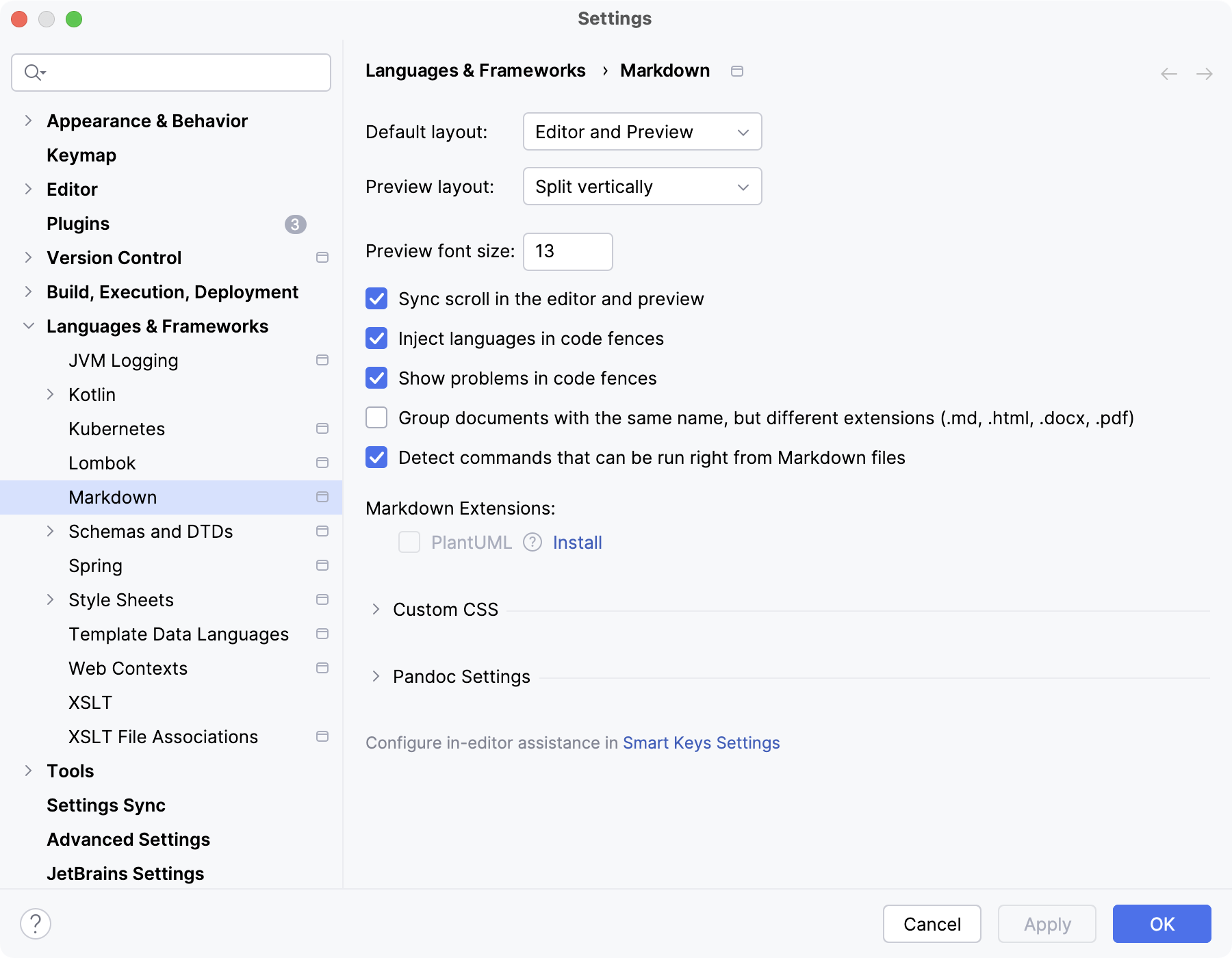Open the Preview layout dropdown

(641, 186)
